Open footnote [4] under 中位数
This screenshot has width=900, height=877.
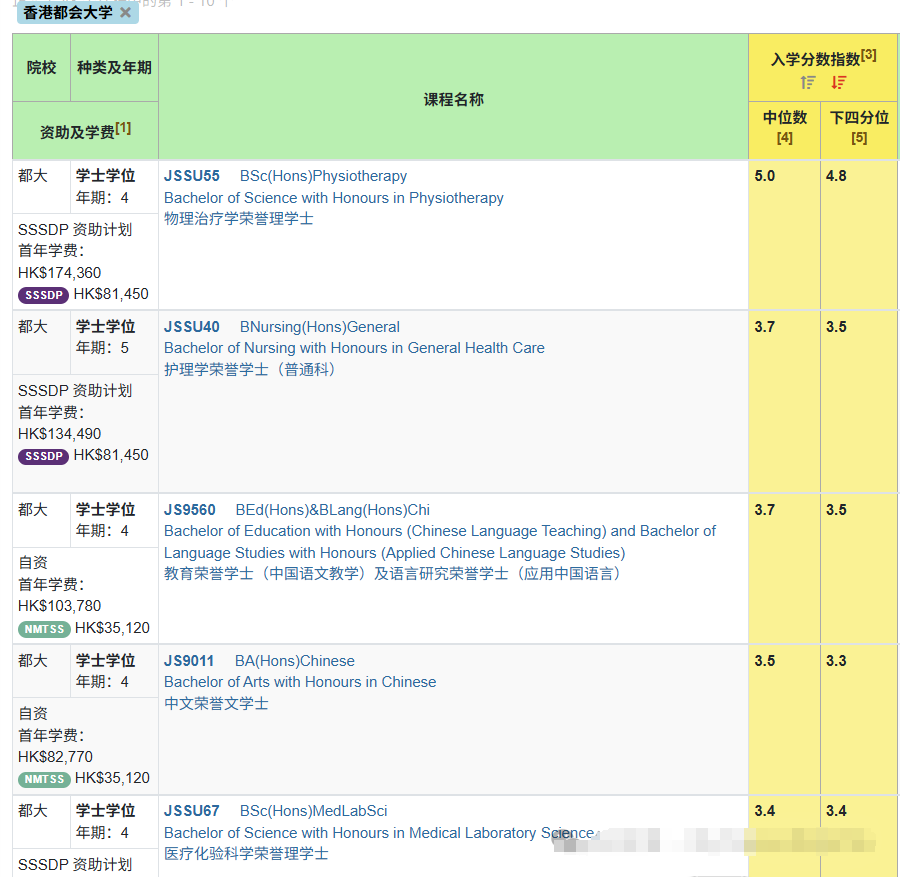(785, 138)
